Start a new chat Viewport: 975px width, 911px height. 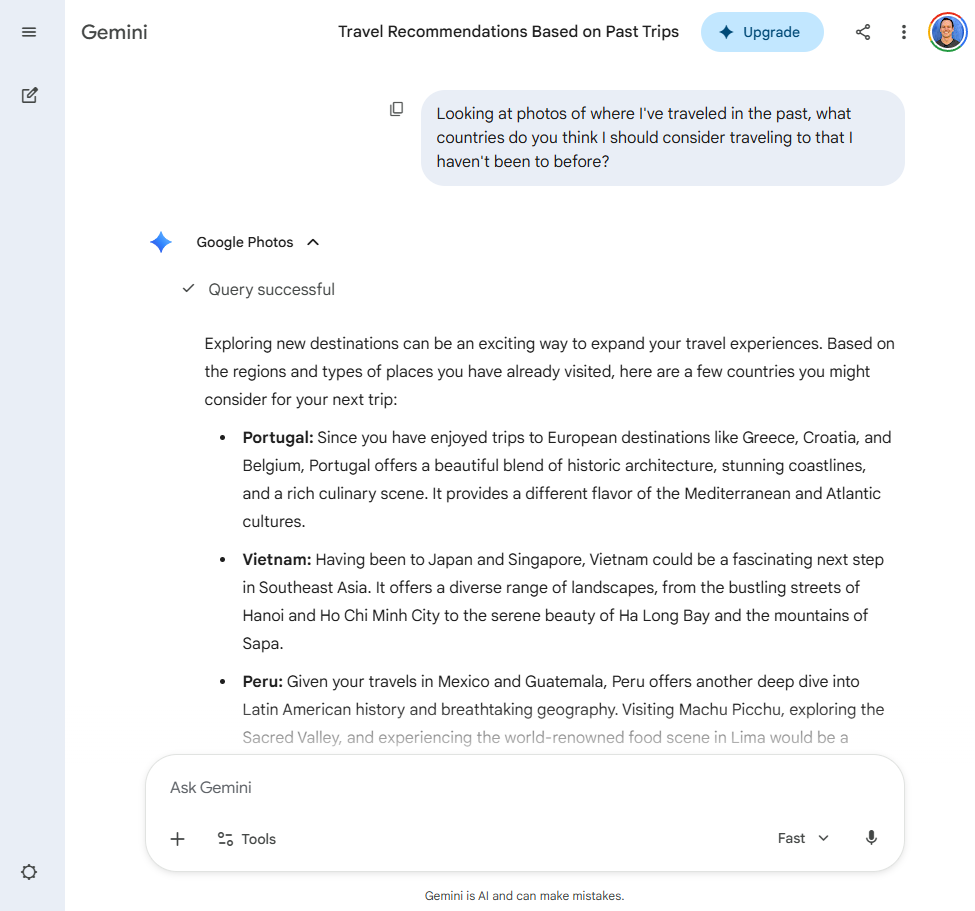coord(29,95)
